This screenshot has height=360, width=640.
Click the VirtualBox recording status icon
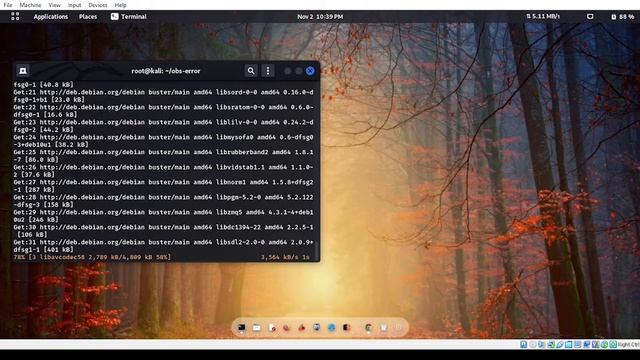[587, 345]
